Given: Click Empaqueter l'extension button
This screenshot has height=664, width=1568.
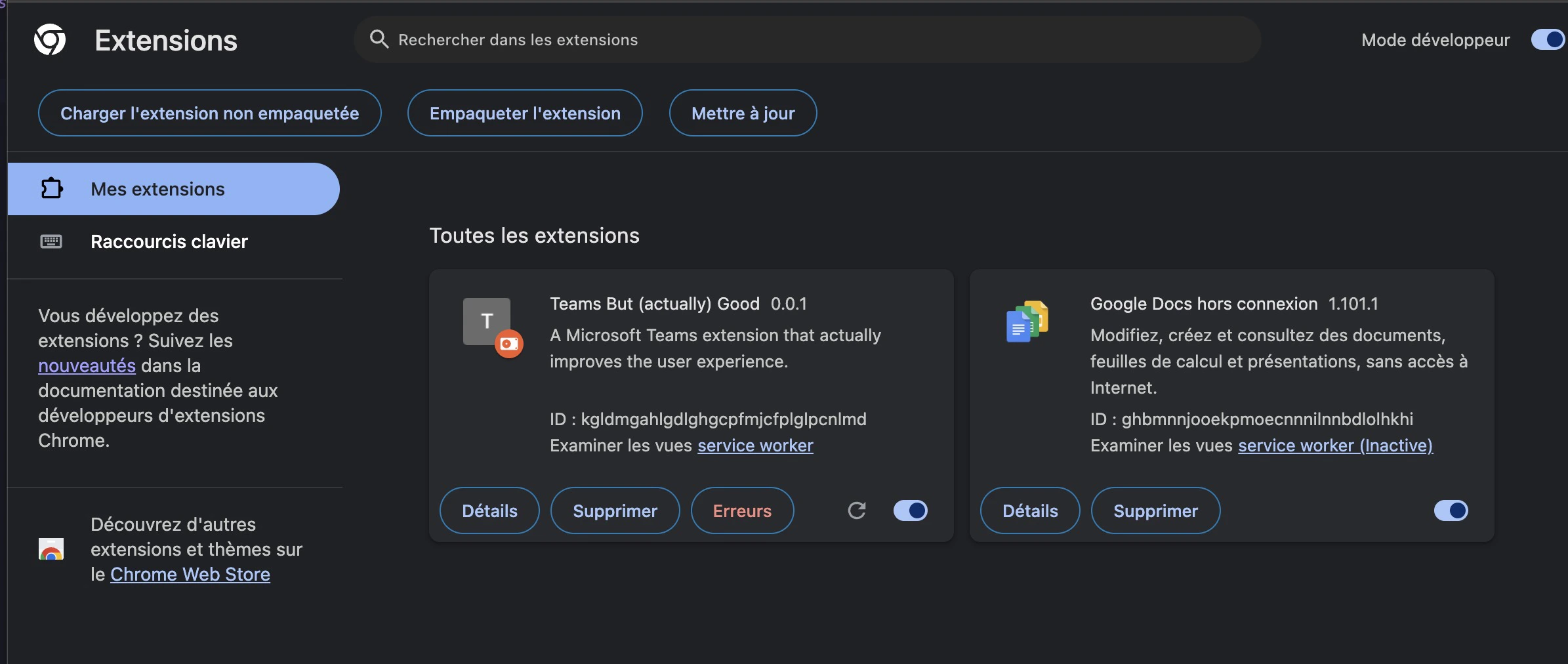Looking at the screenshot, I should point(525,113).
